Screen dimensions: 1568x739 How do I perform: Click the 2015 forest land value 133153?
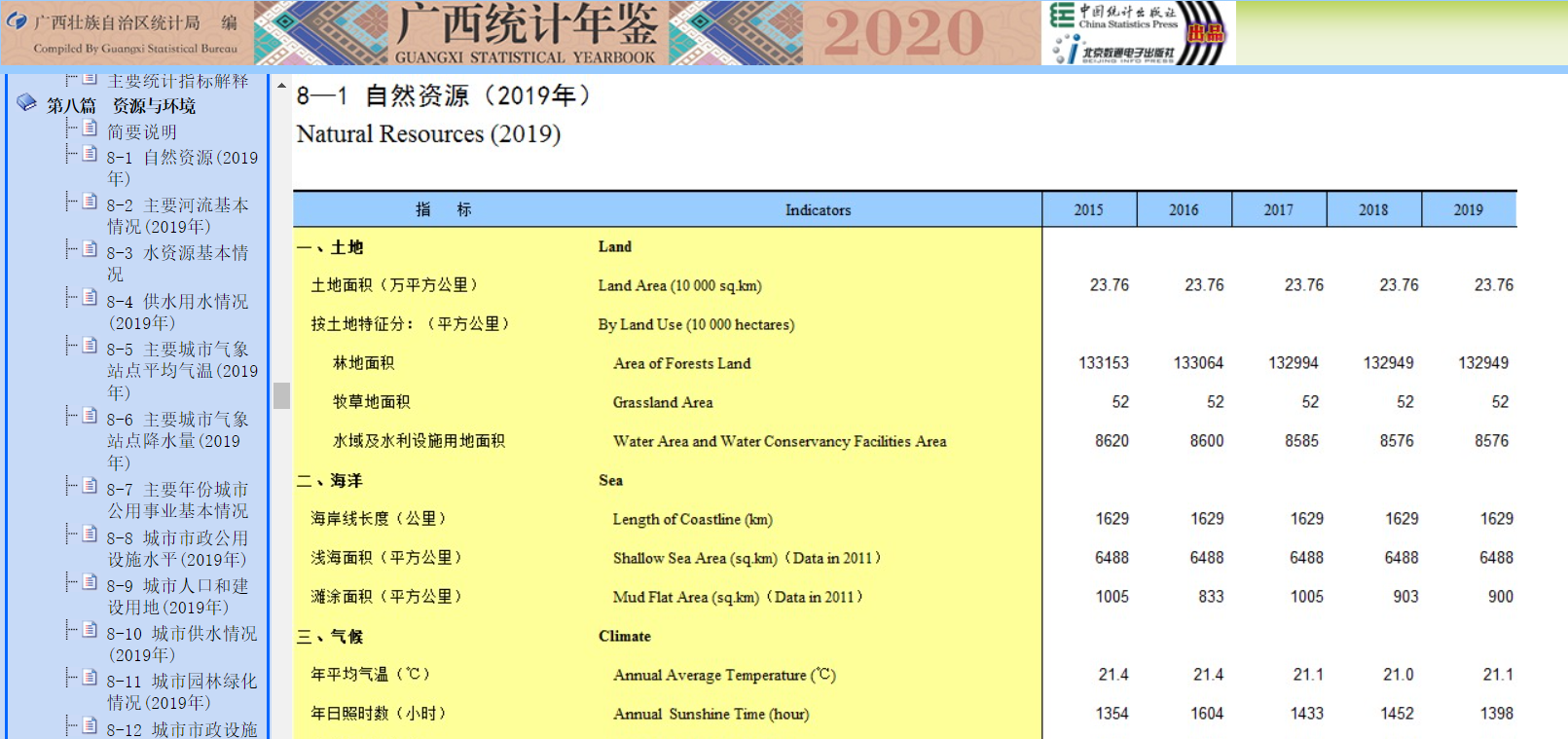point(1104,363)
